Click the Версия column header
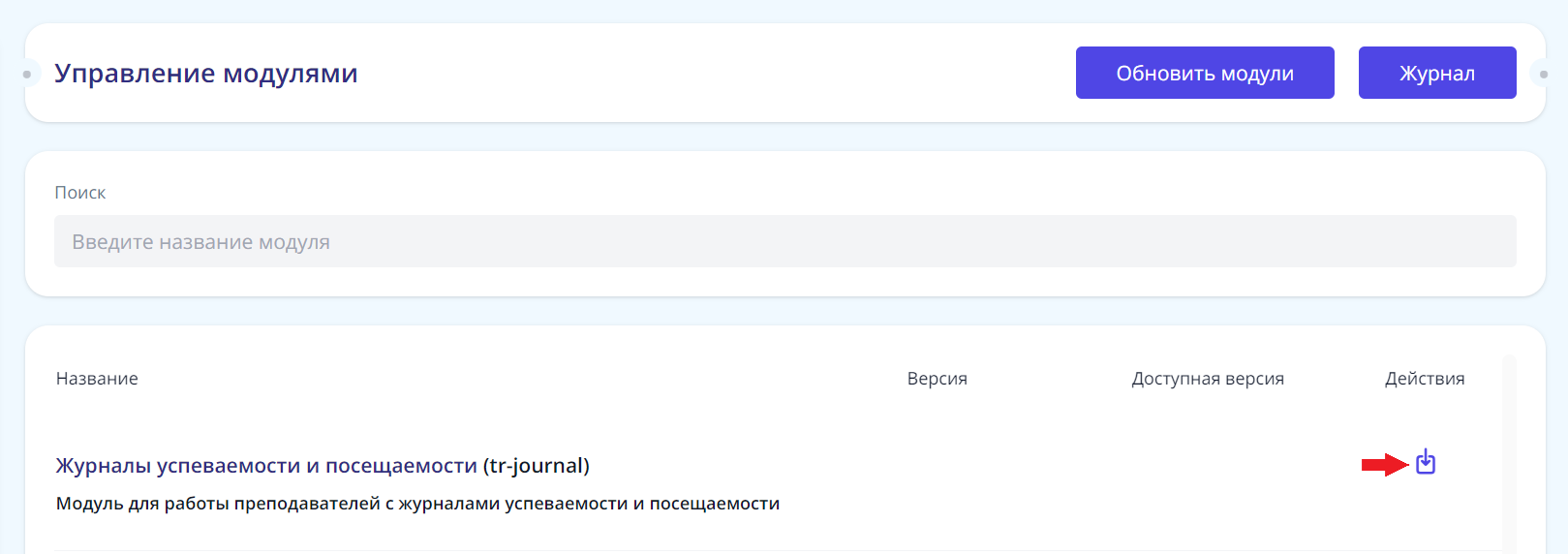Screen dimensions: 1568x554 [x=937, y=379]
